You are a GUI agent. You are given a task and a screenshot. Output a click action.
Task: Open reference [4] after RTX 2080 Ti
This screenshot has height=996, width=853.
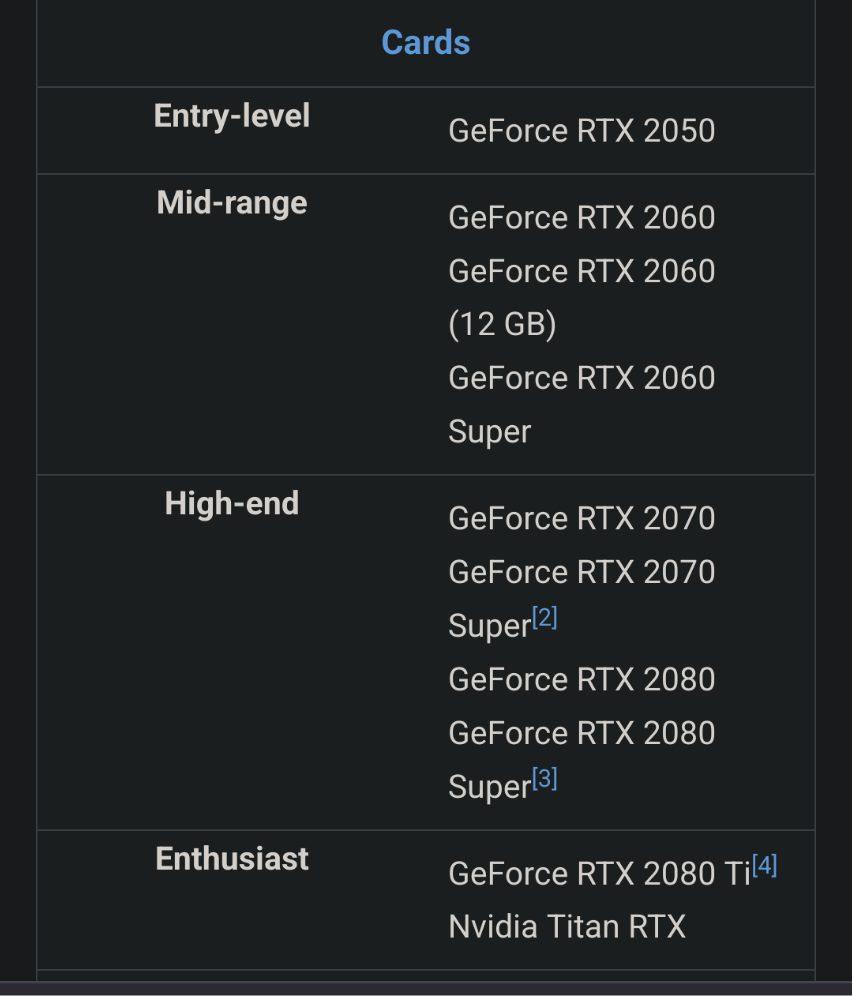click(764, 865)
